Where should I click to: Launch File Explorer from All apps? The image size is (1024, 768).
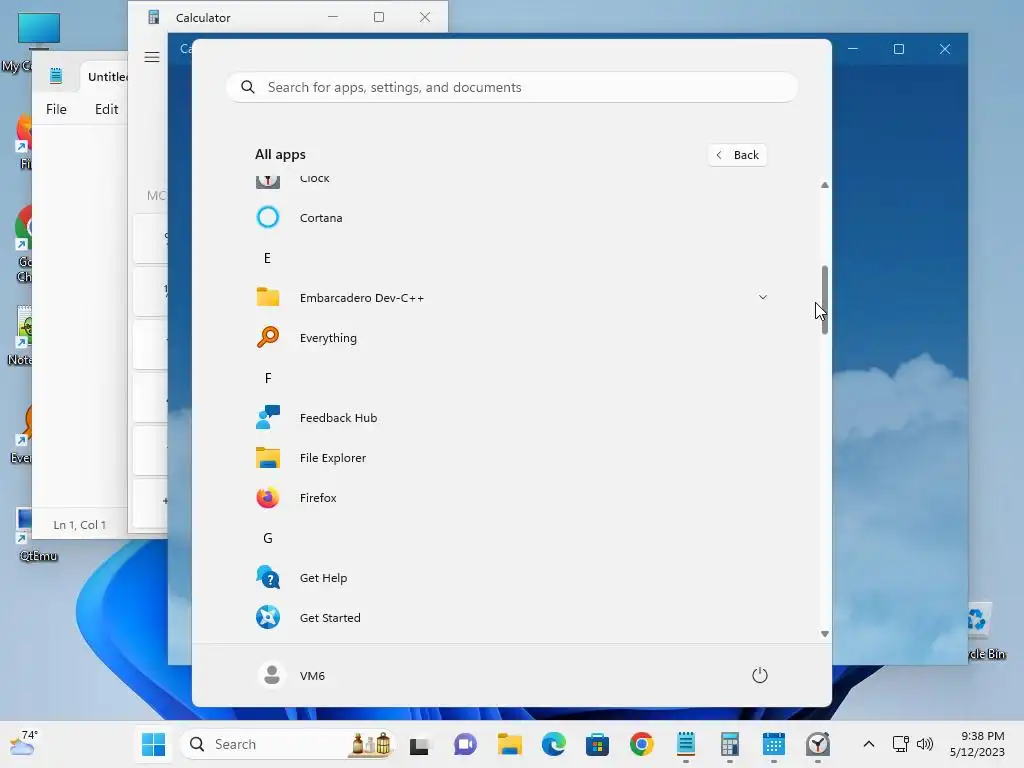point(511,458)
